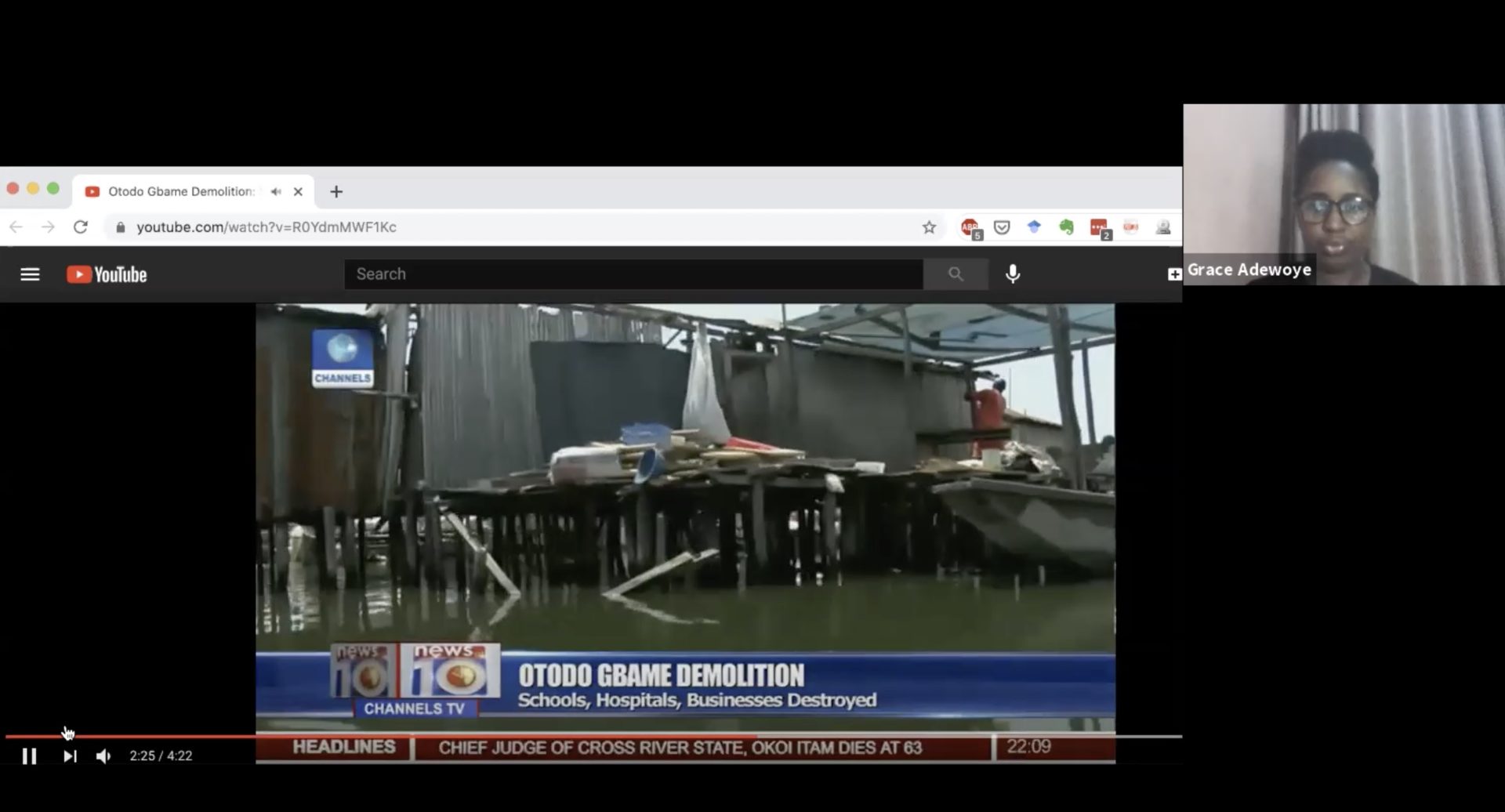Click the blue shield extension icon

coord(1034,227)
